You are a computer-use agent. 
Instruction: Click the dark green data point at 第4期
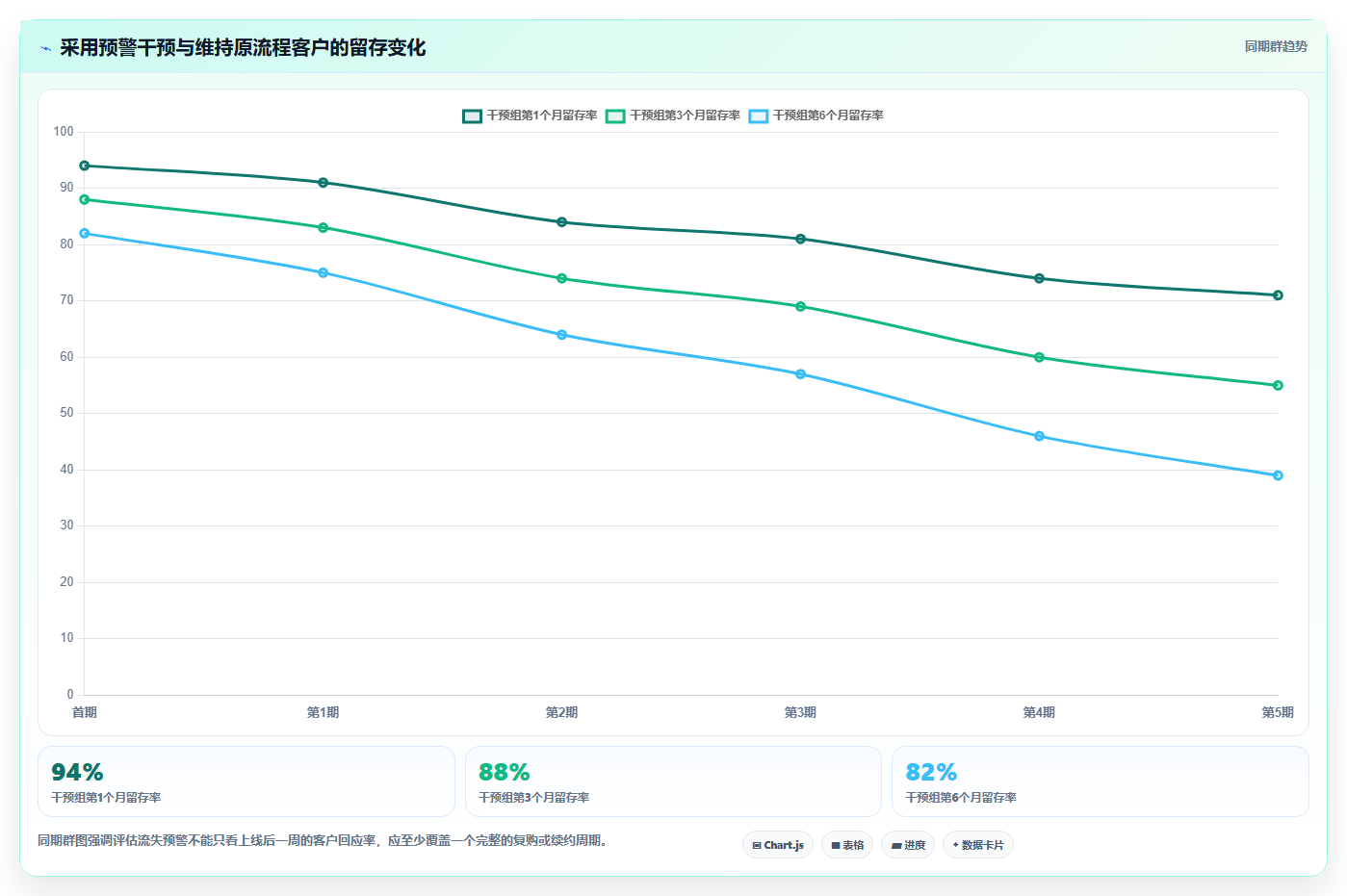tap(1040, 278)
